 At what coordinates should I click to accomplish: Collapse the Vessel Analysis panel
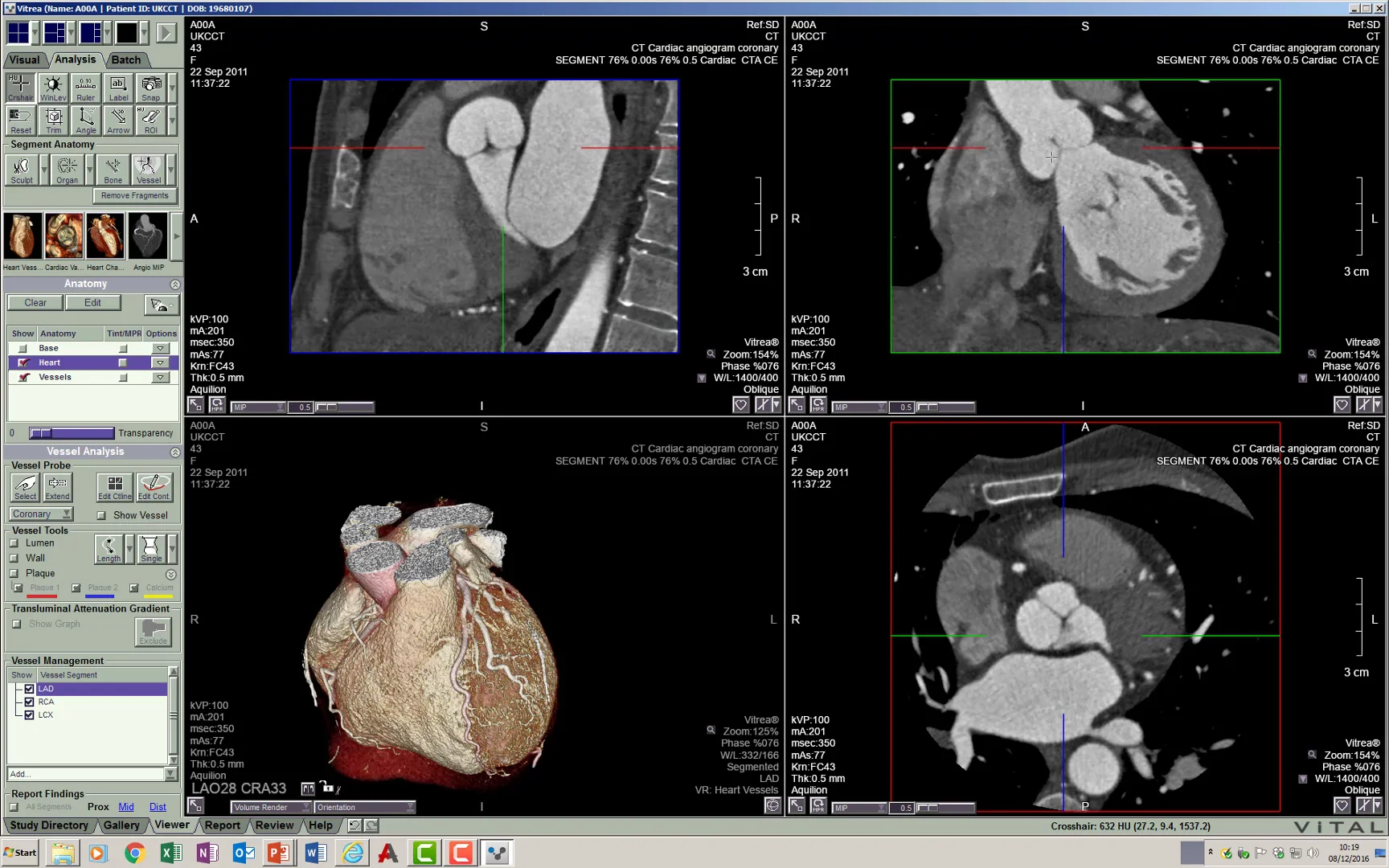[x=174, y=452]
